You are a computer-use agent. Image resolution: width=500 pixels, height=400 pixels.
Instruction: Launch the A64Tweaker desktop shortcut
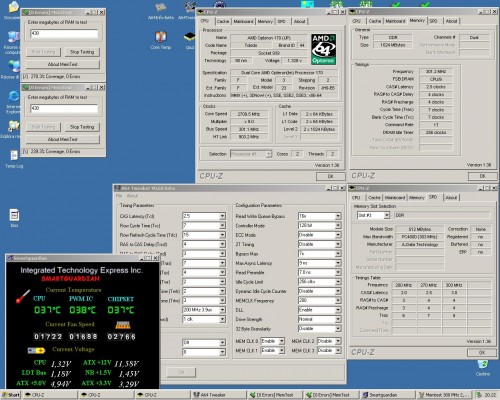point(190,7)
